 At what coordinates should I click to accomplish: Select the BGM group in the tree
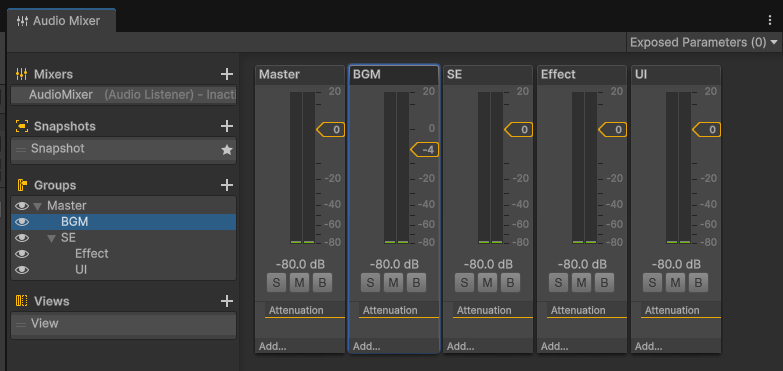click(123, 222)
